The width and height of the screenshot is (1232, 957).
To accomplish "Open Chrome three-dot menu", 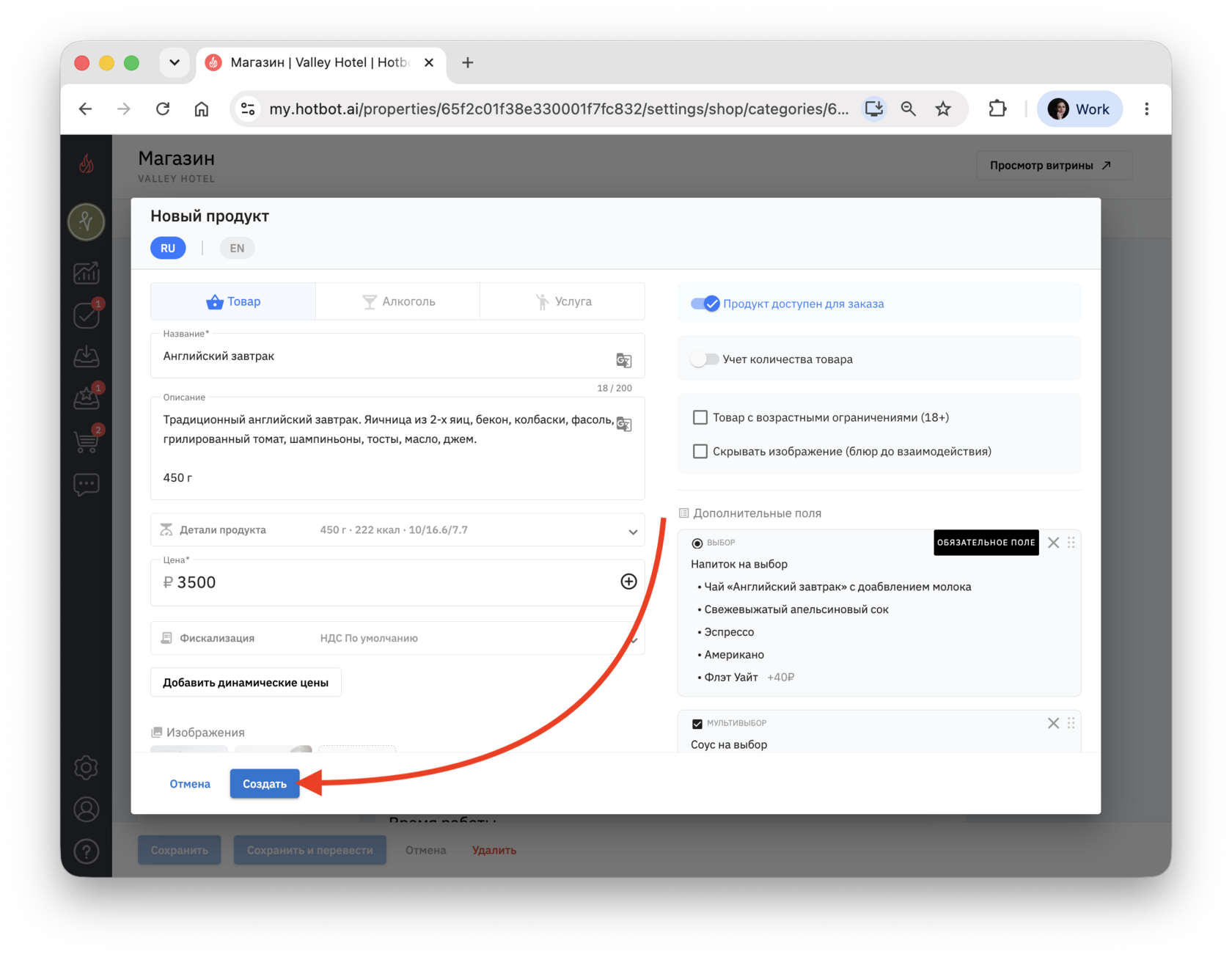I will (x=1146, y=109).
